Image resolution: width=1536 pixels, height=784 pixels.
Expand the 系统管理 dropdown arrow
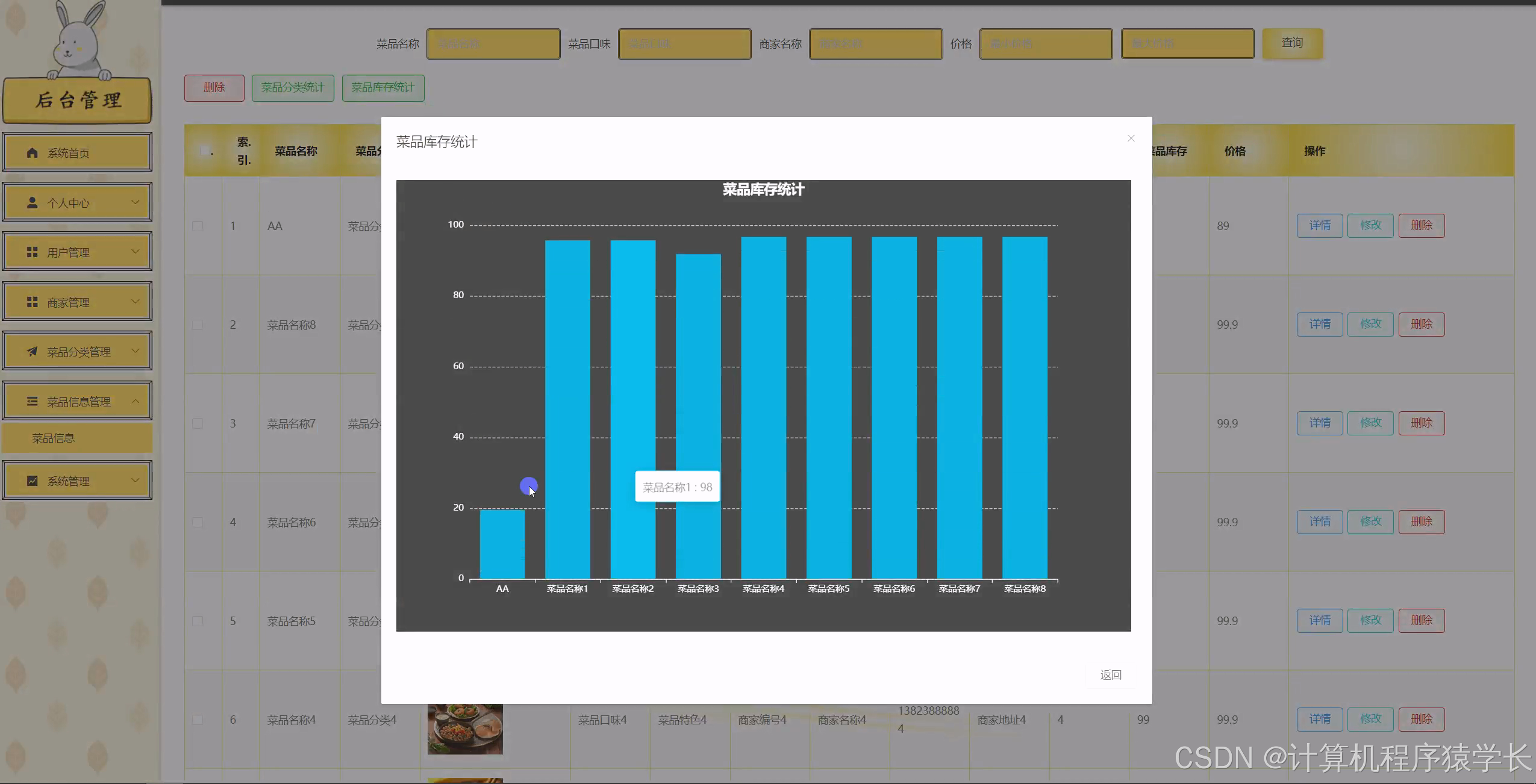coord(136,481)
